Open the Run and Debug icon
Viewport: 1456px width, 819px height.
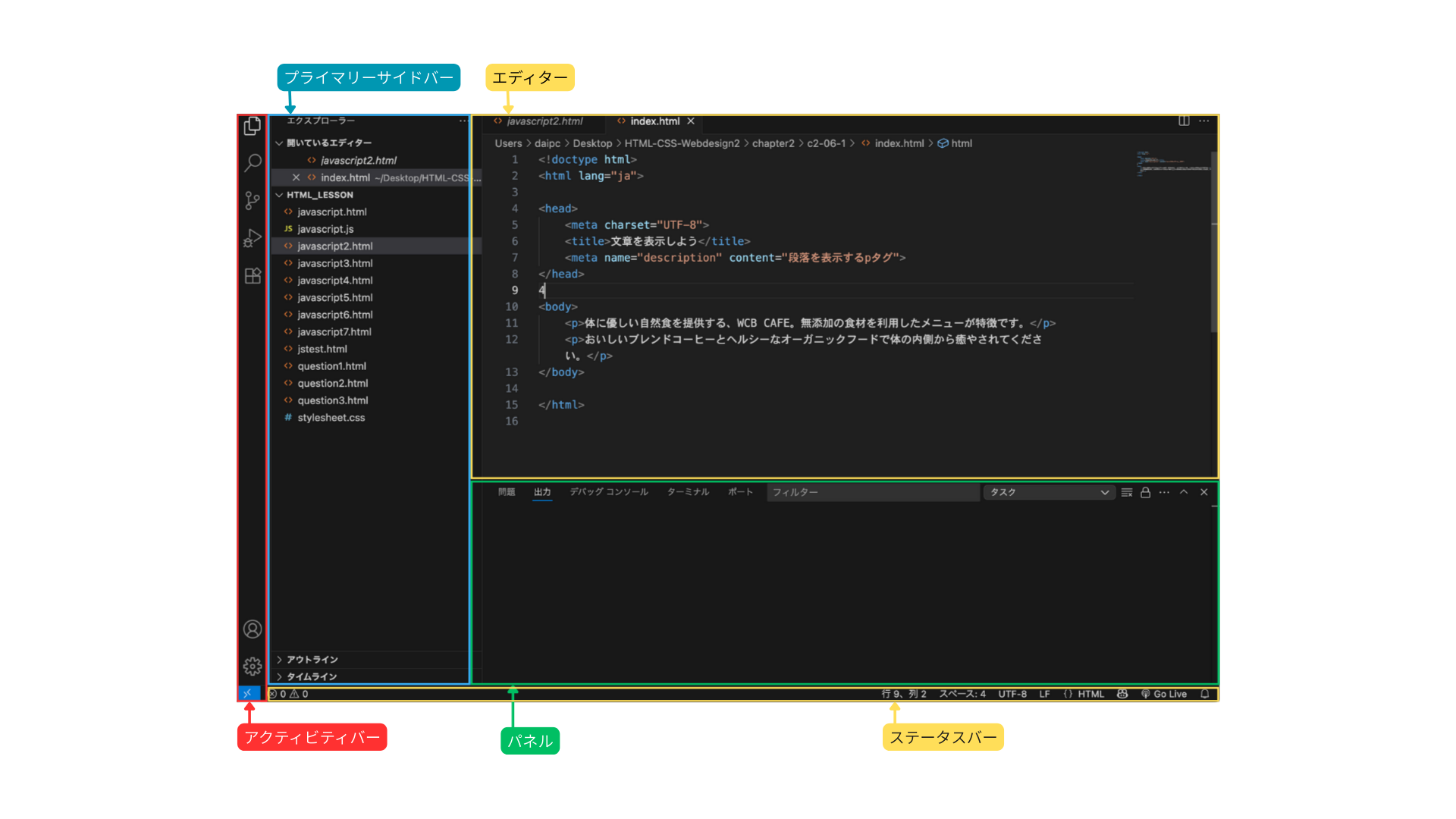pos(253,238)
